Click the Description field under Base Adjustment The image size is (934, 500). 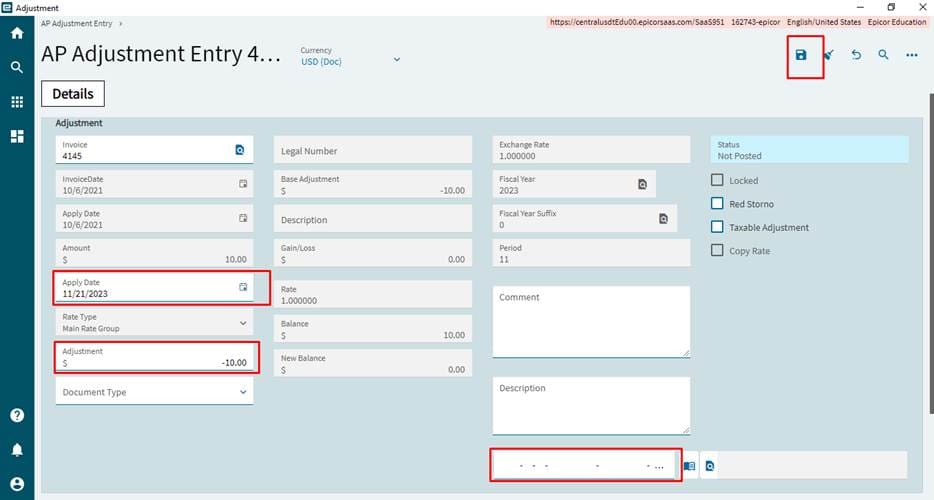[x=373, y=219]
